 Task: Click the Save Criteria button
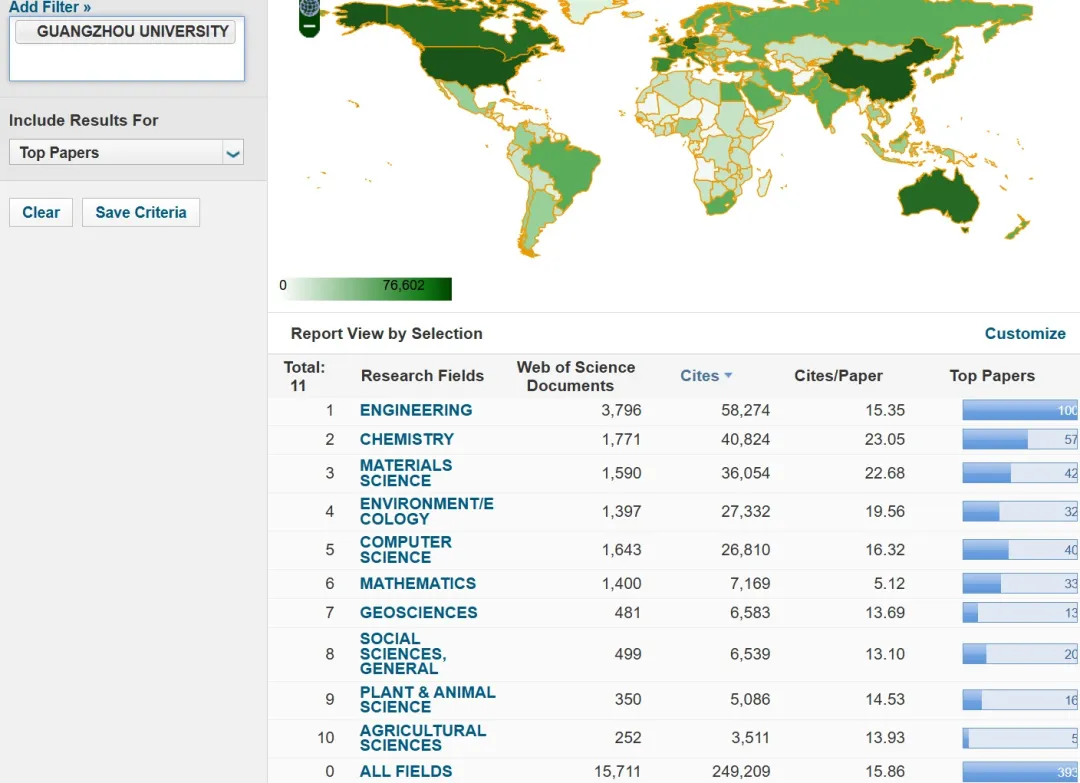coord(141,212)
